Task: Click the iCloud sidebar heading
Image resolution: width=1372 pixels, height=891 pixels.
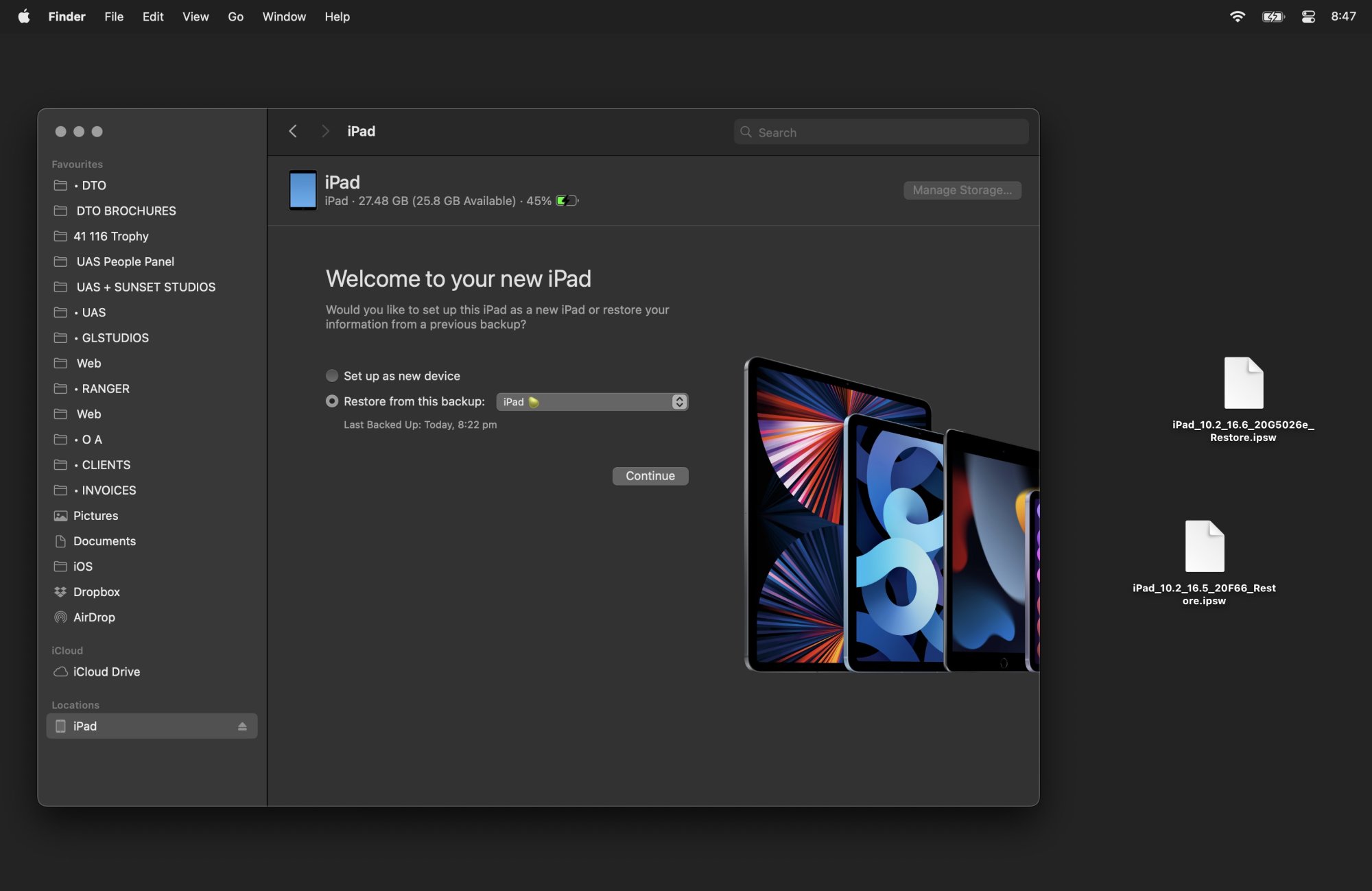Action: [x=67, y=650]
